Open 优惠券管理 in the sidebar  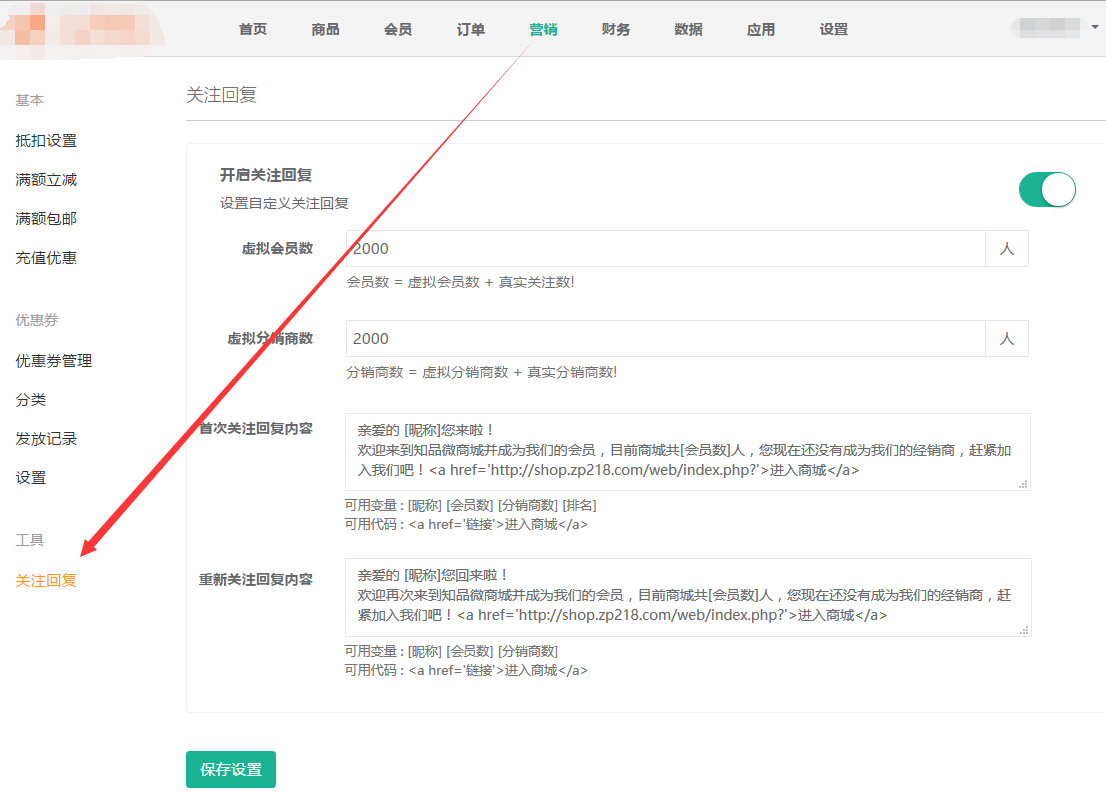[x=54, y=361]
